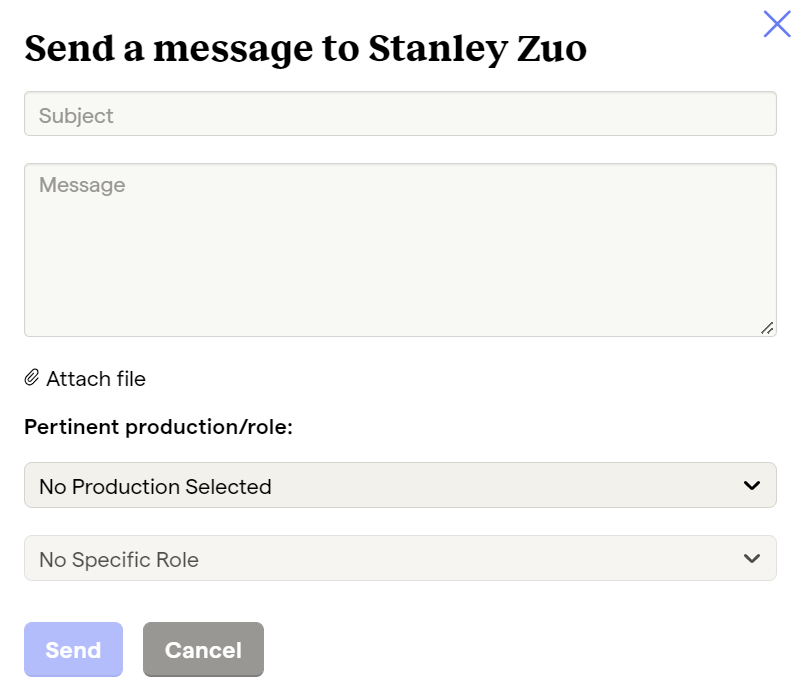Image resolution: width=797 pixels, height=696 pixels.
Task: Cancel the message with the Cancel button
Action: coord(203,649)
